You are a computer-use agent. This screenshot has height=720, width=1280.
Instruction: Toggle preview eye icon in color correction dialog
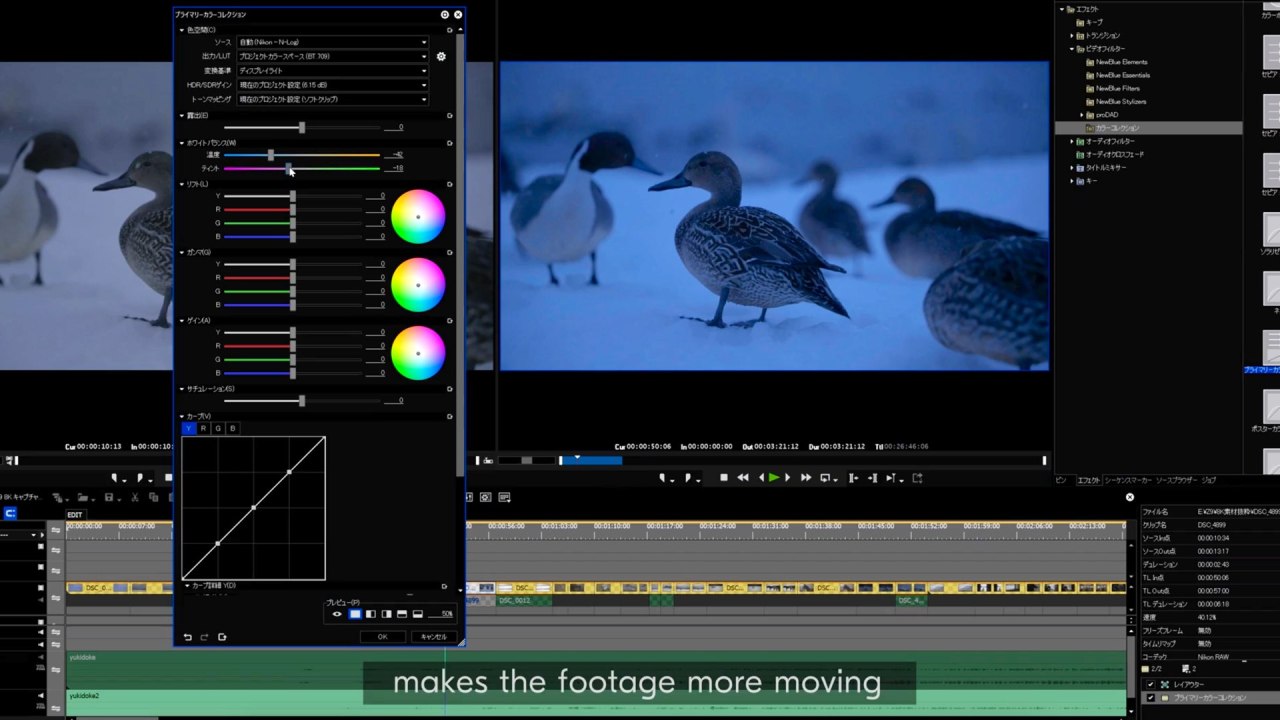(337, 614)
